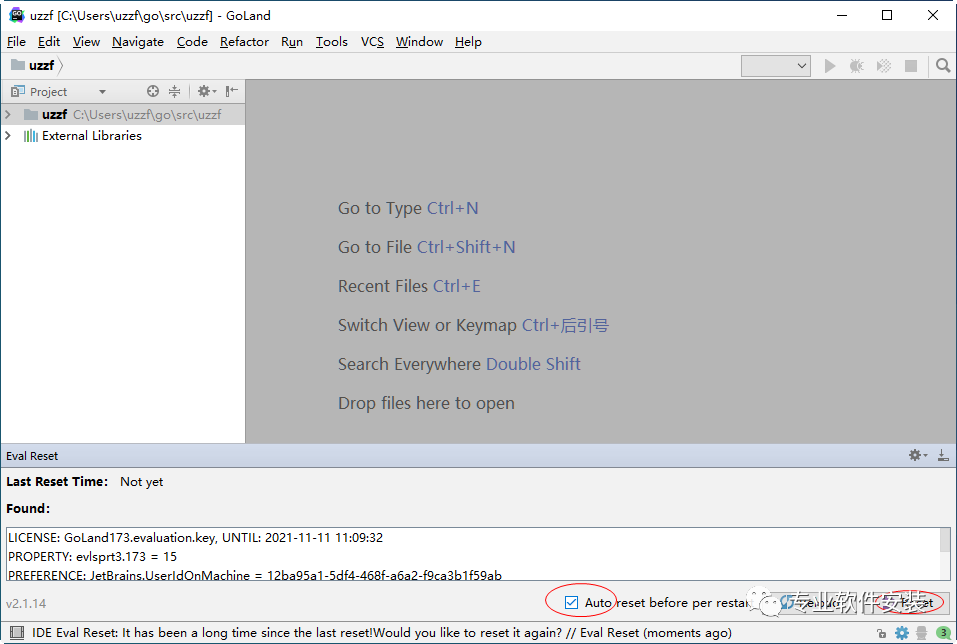Click event log notification badge in status bar
The height and width of the screenshot is (644, 957).
pos(942,633)
